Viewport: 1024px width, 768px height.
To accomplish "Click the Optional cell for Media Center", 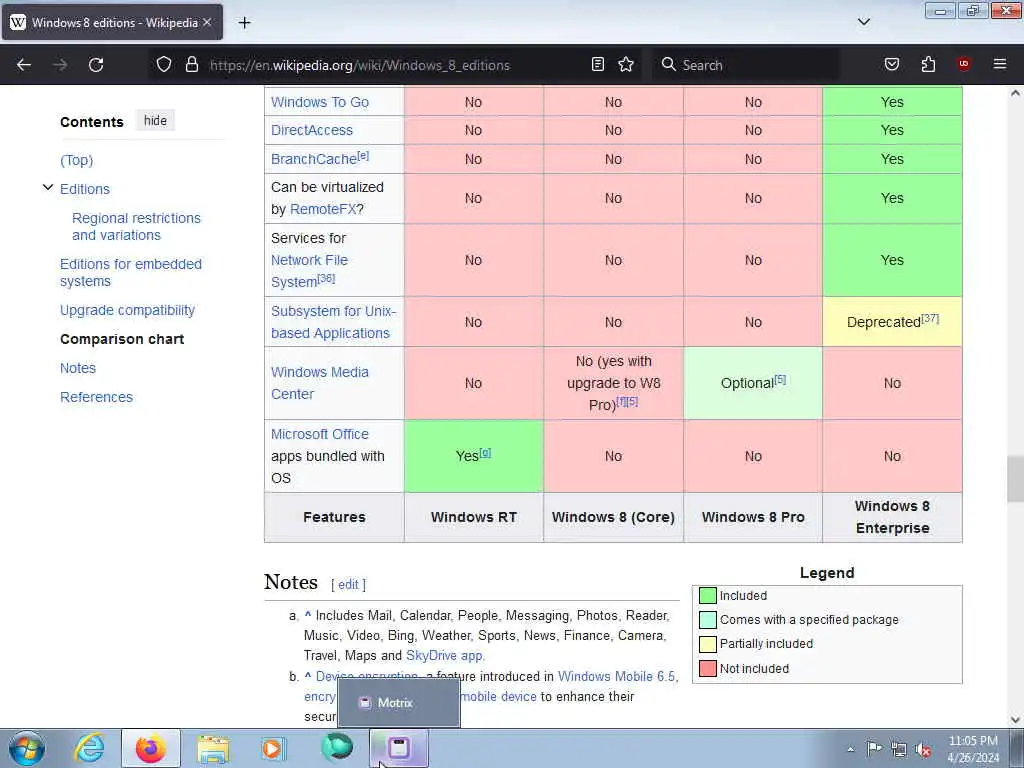I will pos(753,383).
